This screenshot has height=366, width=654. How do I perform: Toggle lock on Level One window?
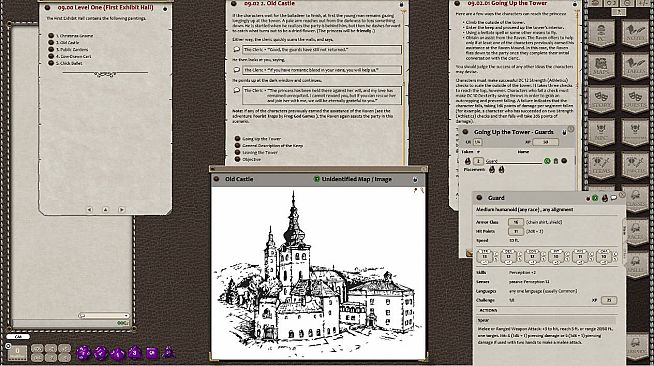pyautogui.click(x=165, y=8)
